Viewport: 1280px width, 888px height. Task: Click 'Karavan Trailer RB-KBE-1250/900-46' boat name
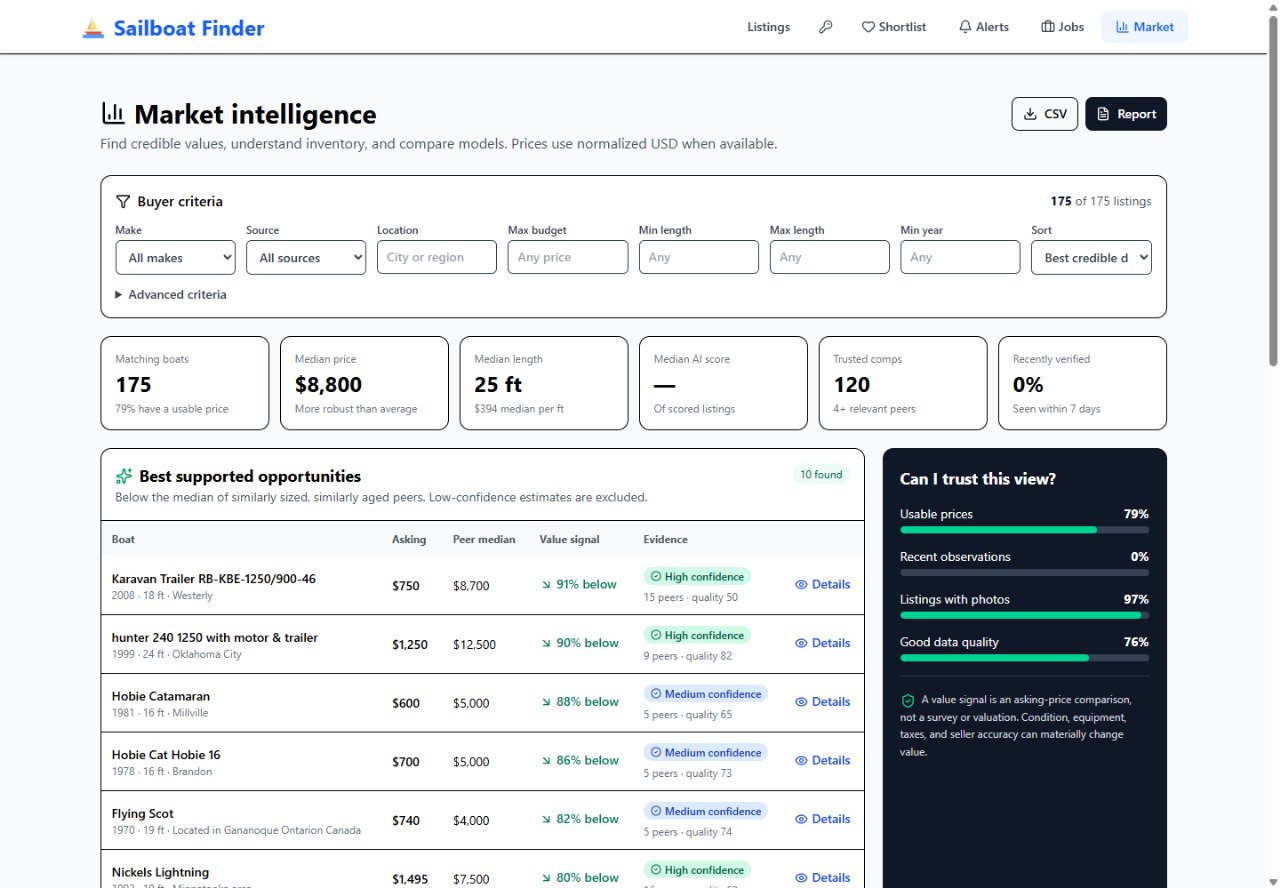214,579
